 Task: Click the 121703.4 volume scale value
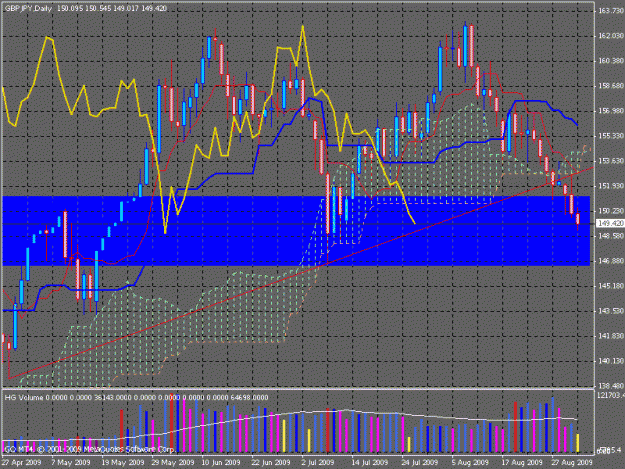tap(611, 395)
